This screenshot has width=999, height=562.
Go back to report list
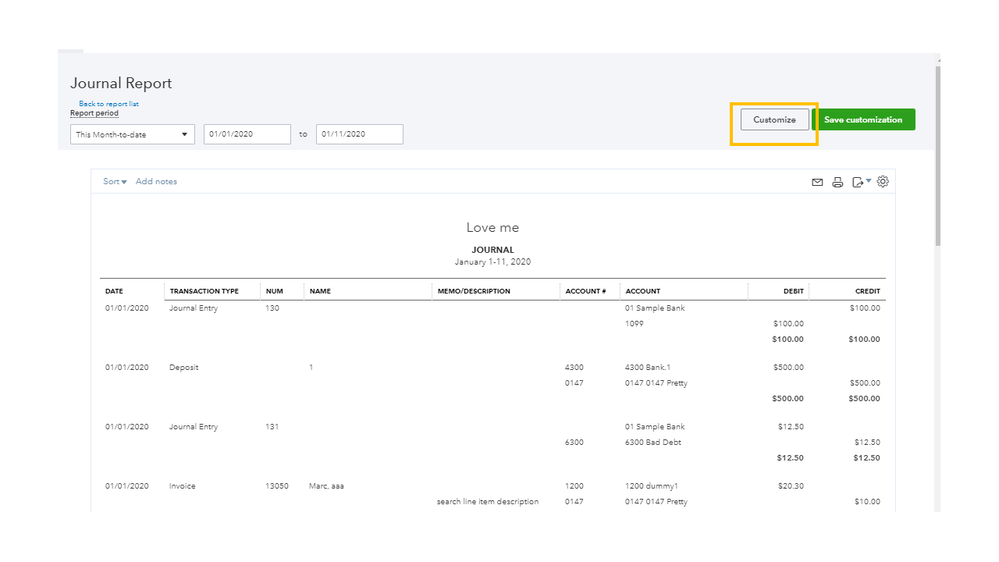click(x=109, y=104)
